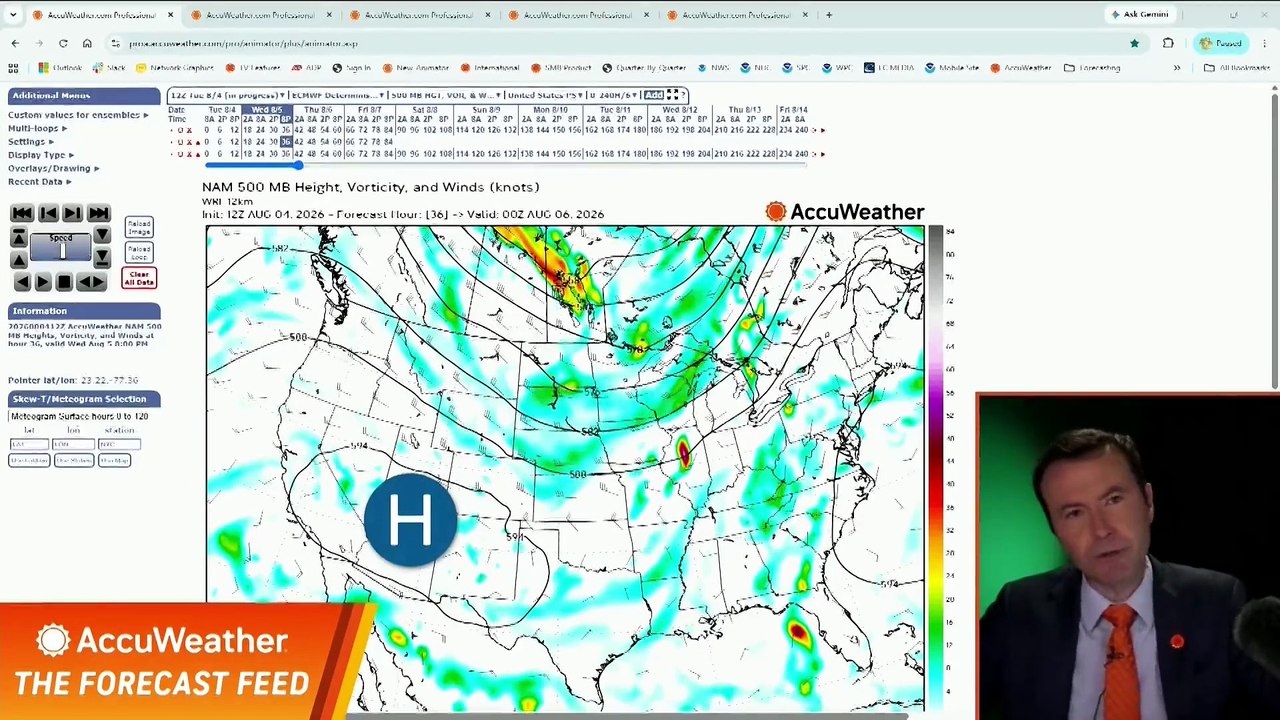This screenshot has height=720, width=1280.
Task: Click the Reload Loop button
Action: click(139, 253)
